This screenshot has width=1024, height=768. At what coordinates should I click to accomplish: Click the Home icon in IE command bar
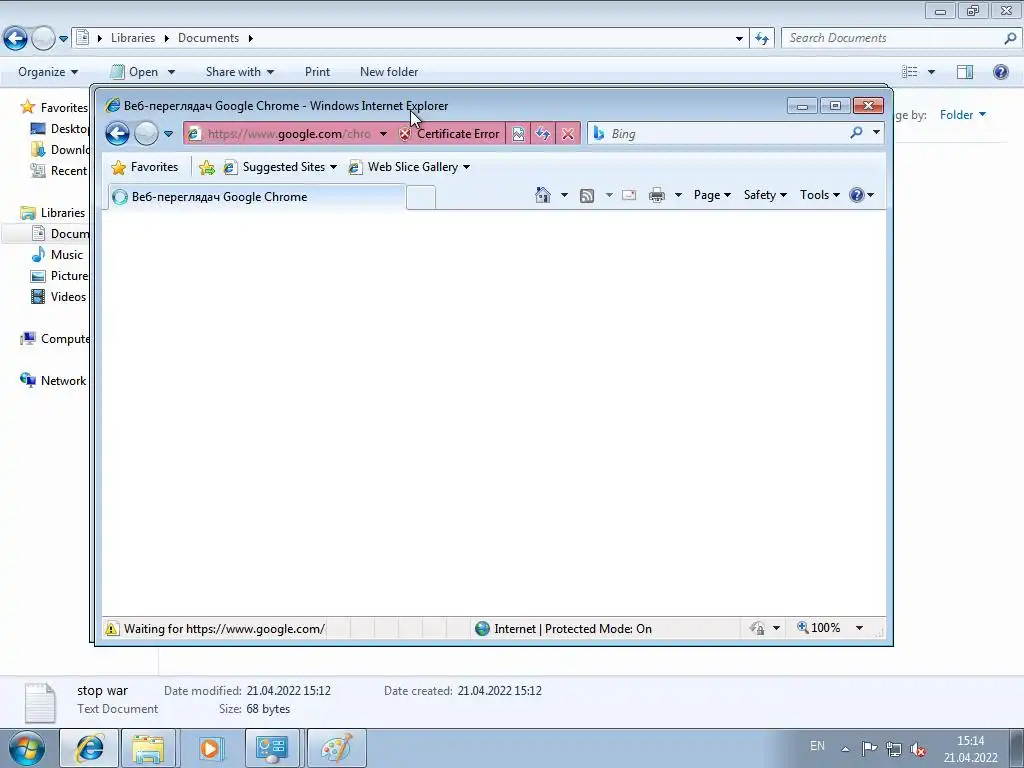[543, 195]
